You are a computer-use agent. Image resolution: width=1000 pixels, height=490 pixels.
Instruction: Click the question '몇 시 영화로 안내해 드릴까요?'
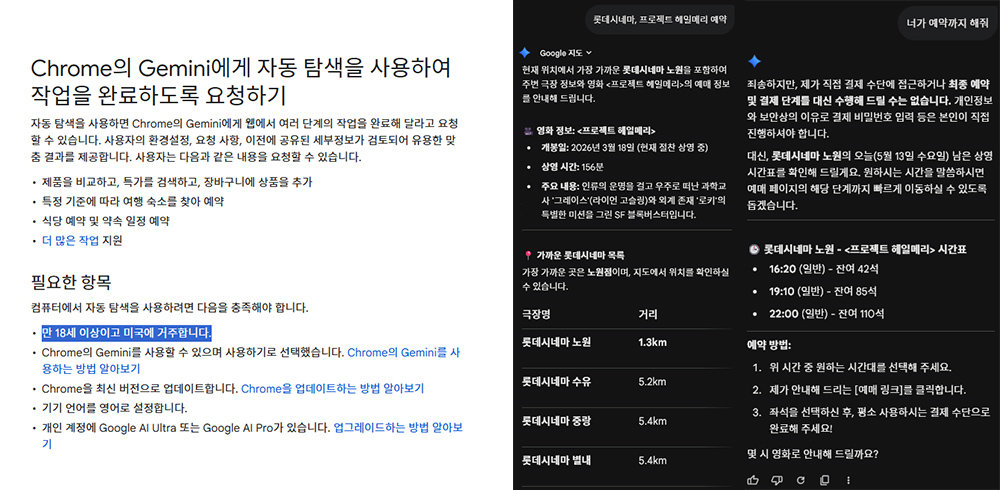tap(812, 454)
